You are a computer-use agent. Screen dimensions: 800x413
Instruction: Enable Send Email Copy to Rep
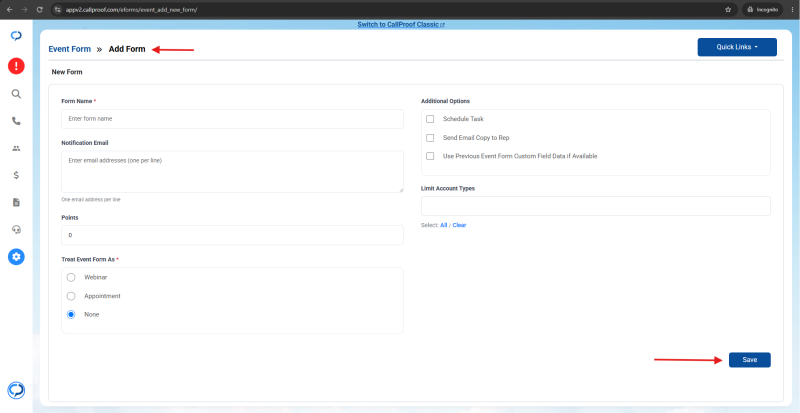point(430,138)
